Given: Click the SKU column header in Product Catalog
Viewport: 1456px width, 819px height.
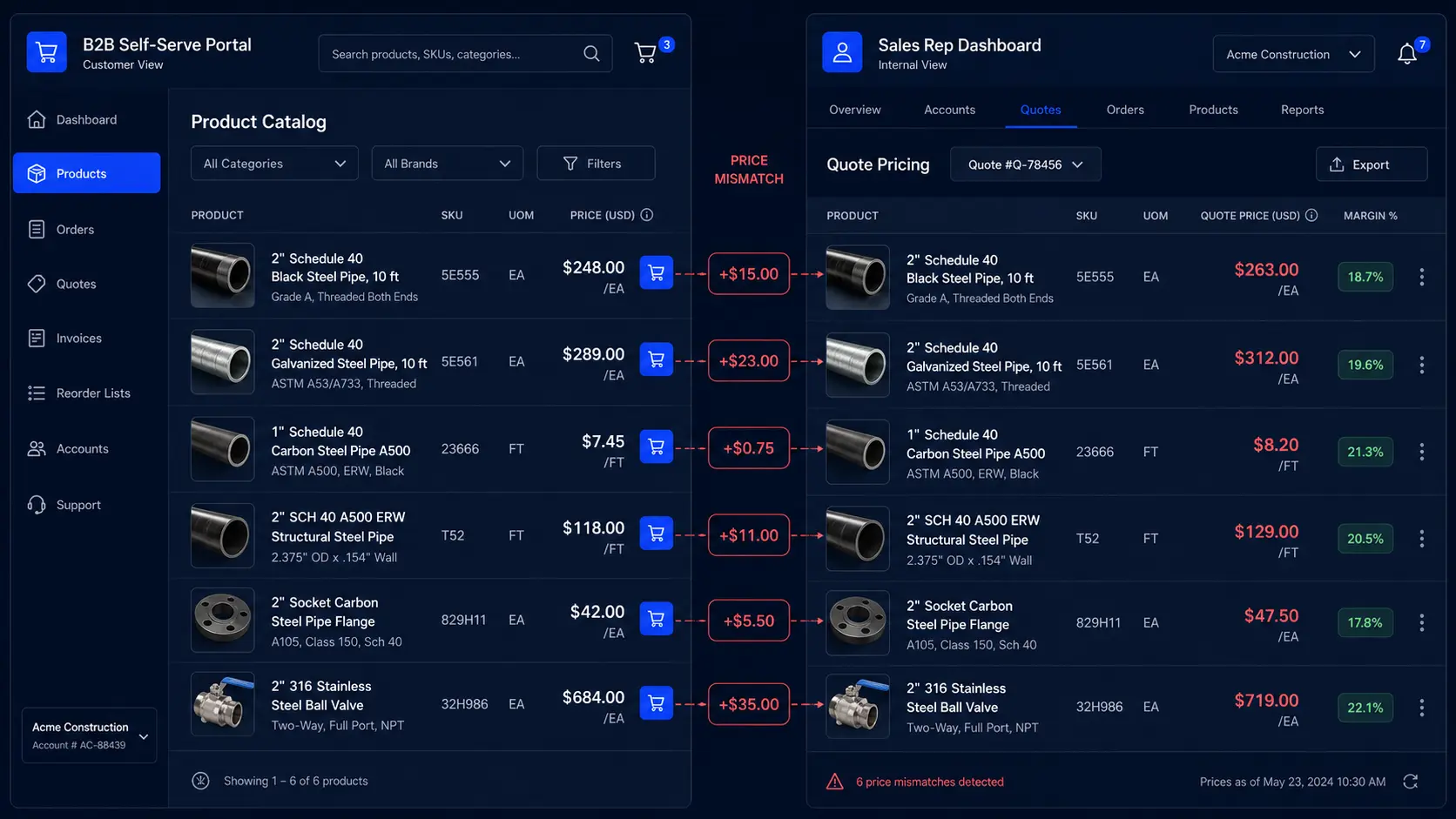Looking at the screenshot, I should click(x=452, y=215).
